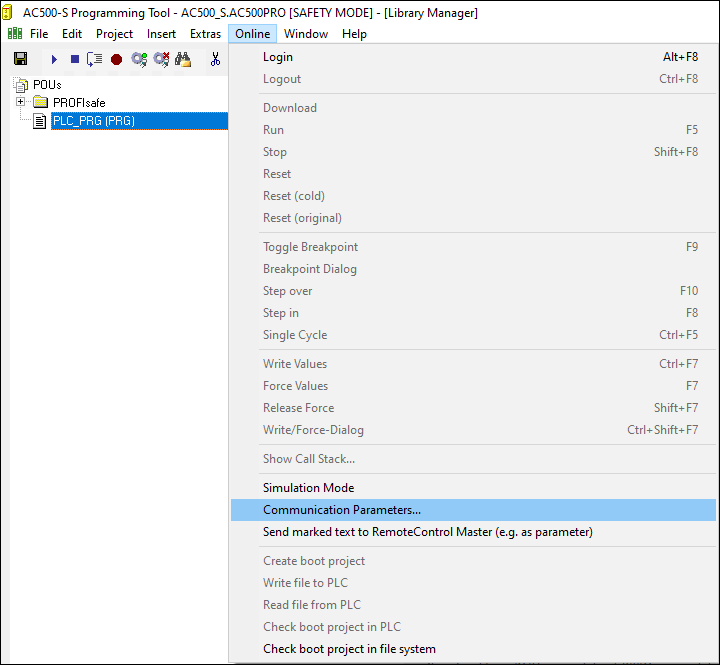
Task: Select Login in the Online menu
Action: click(278, 57)
